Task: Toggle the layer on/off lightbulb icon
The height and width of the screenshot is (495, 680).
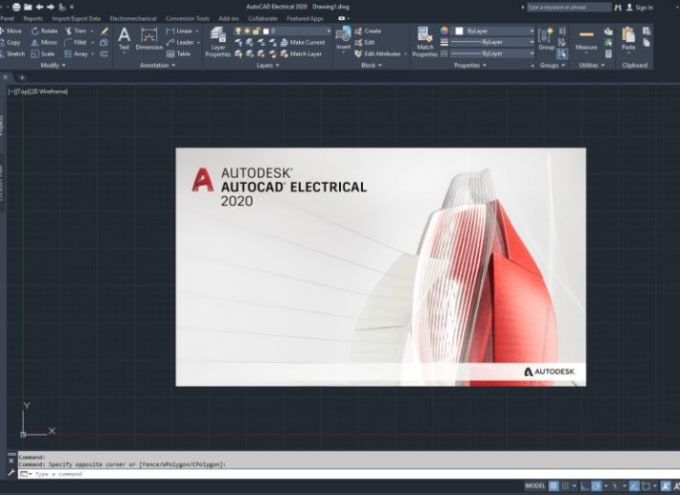Action: (238, 31)
